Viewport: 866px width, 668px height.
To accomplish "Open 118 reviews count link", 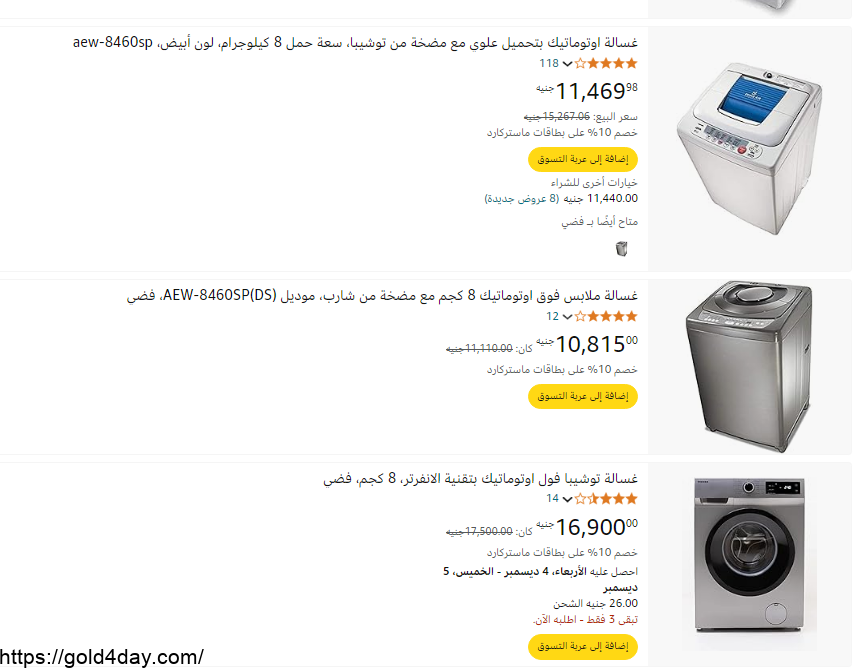I will (550, 64).
